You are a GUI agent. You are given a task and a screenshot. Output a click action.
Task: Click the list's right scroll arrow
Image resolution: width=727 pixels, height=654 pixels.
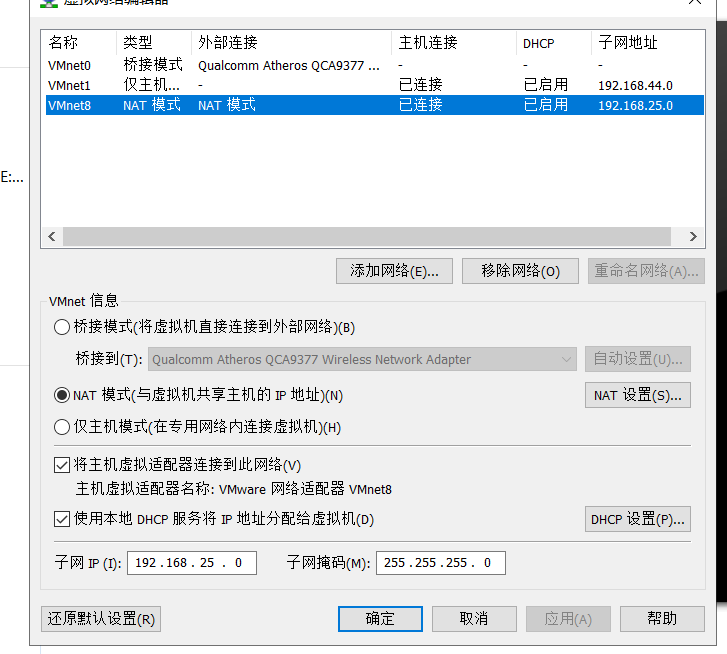693,236
